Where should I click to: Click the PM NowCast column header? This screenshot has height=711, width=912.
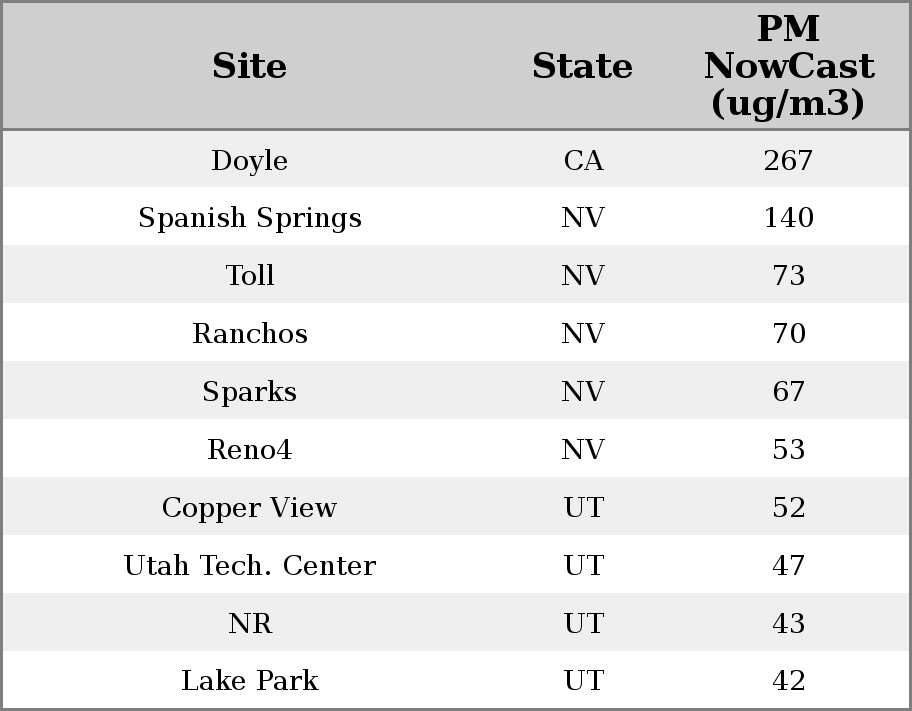pyautogui.click(x=788, y=67)
